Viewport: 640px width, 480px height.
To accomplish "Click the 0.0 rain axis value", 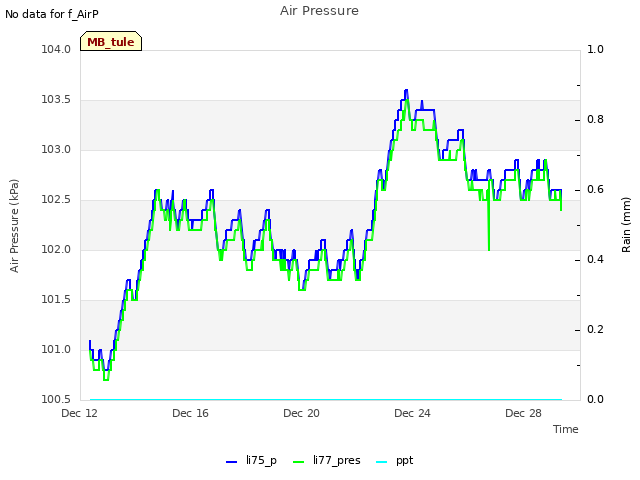I will [x=595, y=399].
